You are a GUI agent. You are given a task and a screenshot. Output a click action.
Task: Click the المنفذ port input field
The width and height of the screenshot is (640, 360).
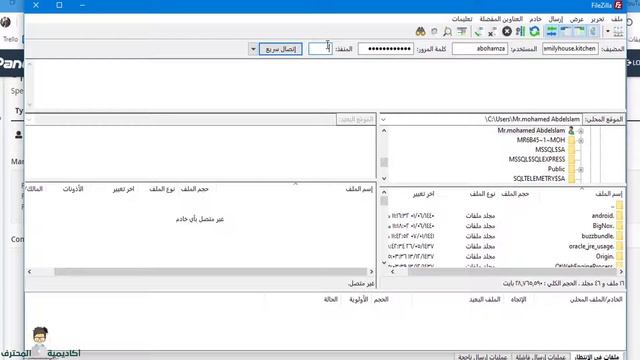click(x=320, y=49)
